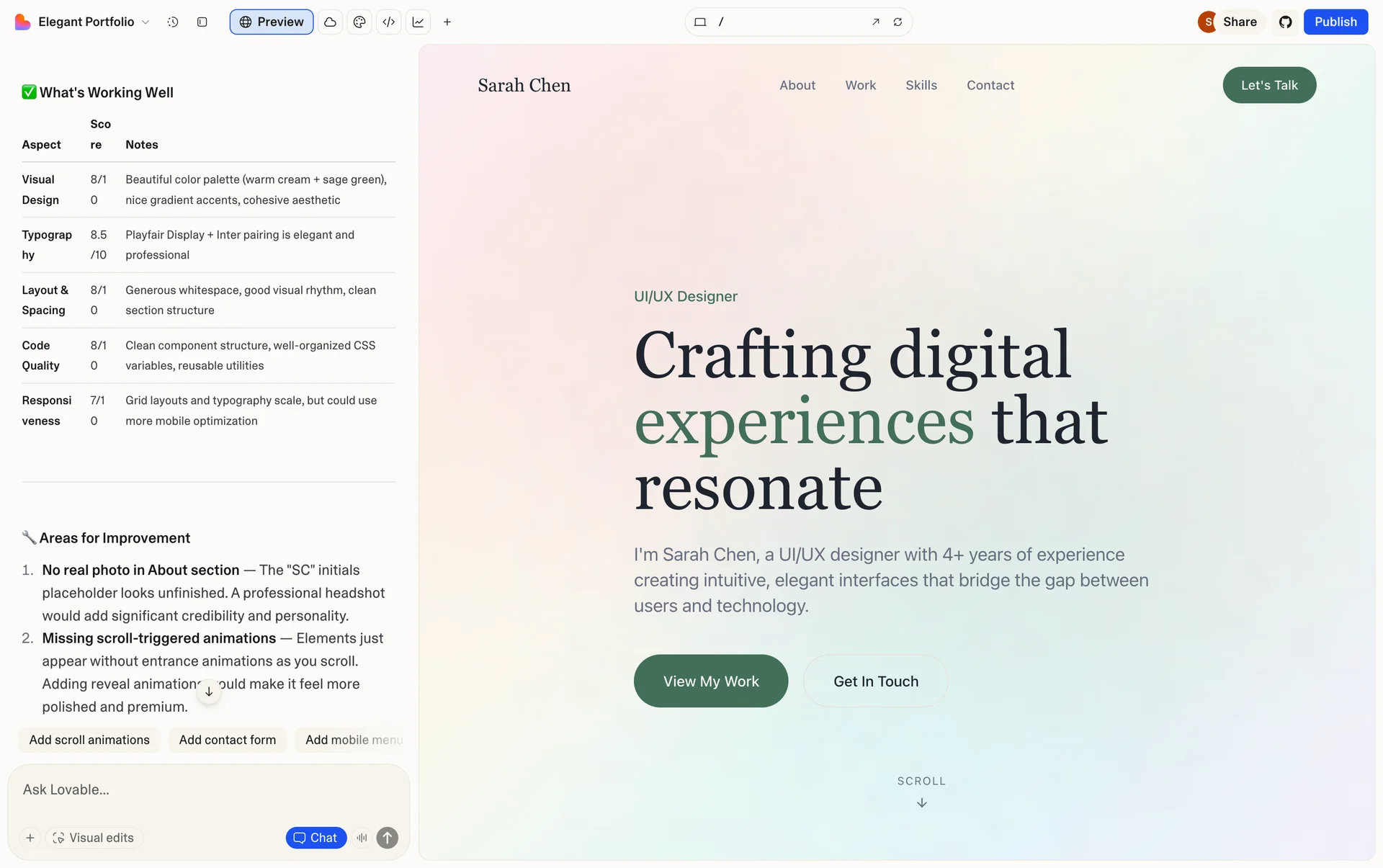Image resolution: width=1383 pixels, height=868 pixels.
Task: Open the design palette icon
Action: click(359, 22)
